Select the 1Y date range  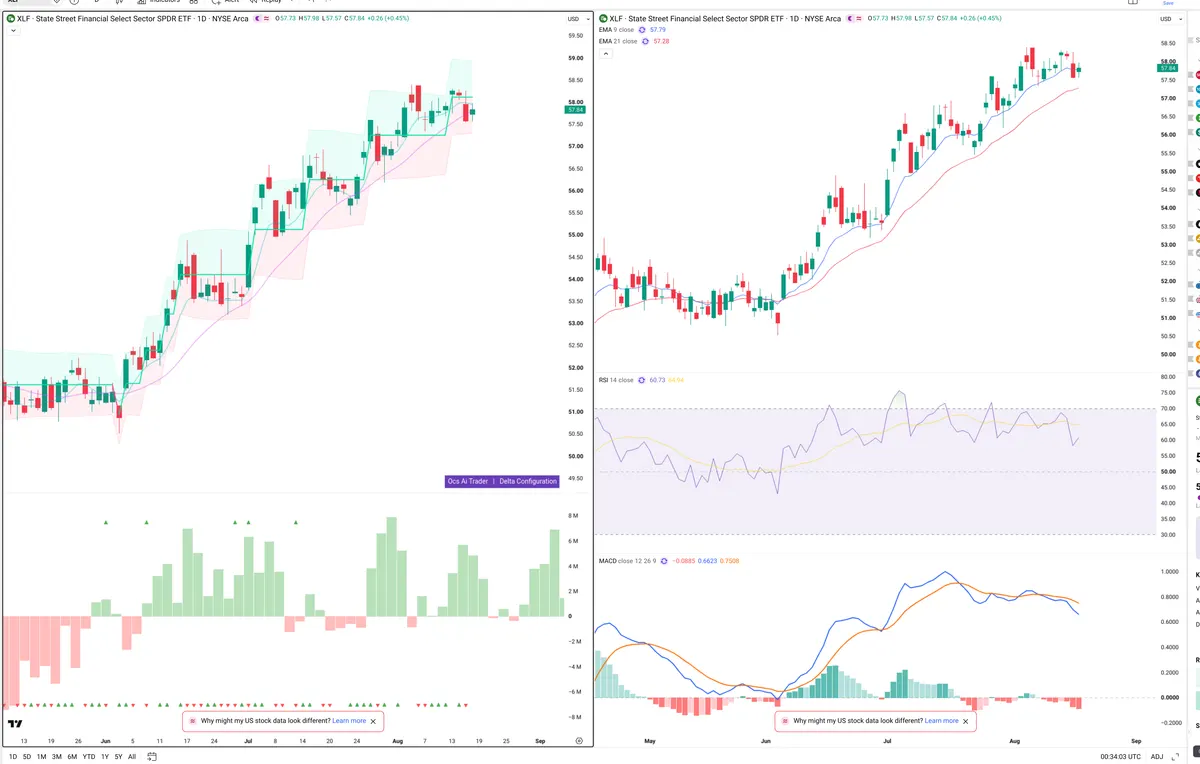[105, 757]
